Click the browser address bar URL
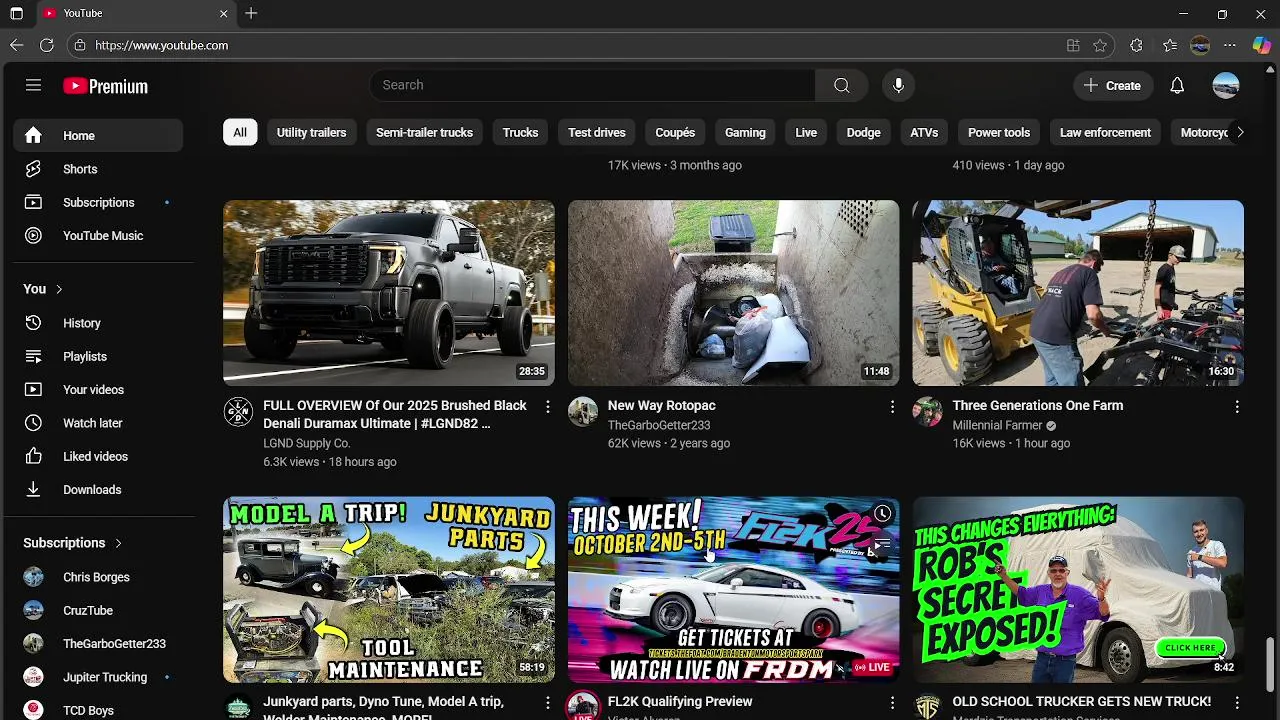 (x=162, y=45)
